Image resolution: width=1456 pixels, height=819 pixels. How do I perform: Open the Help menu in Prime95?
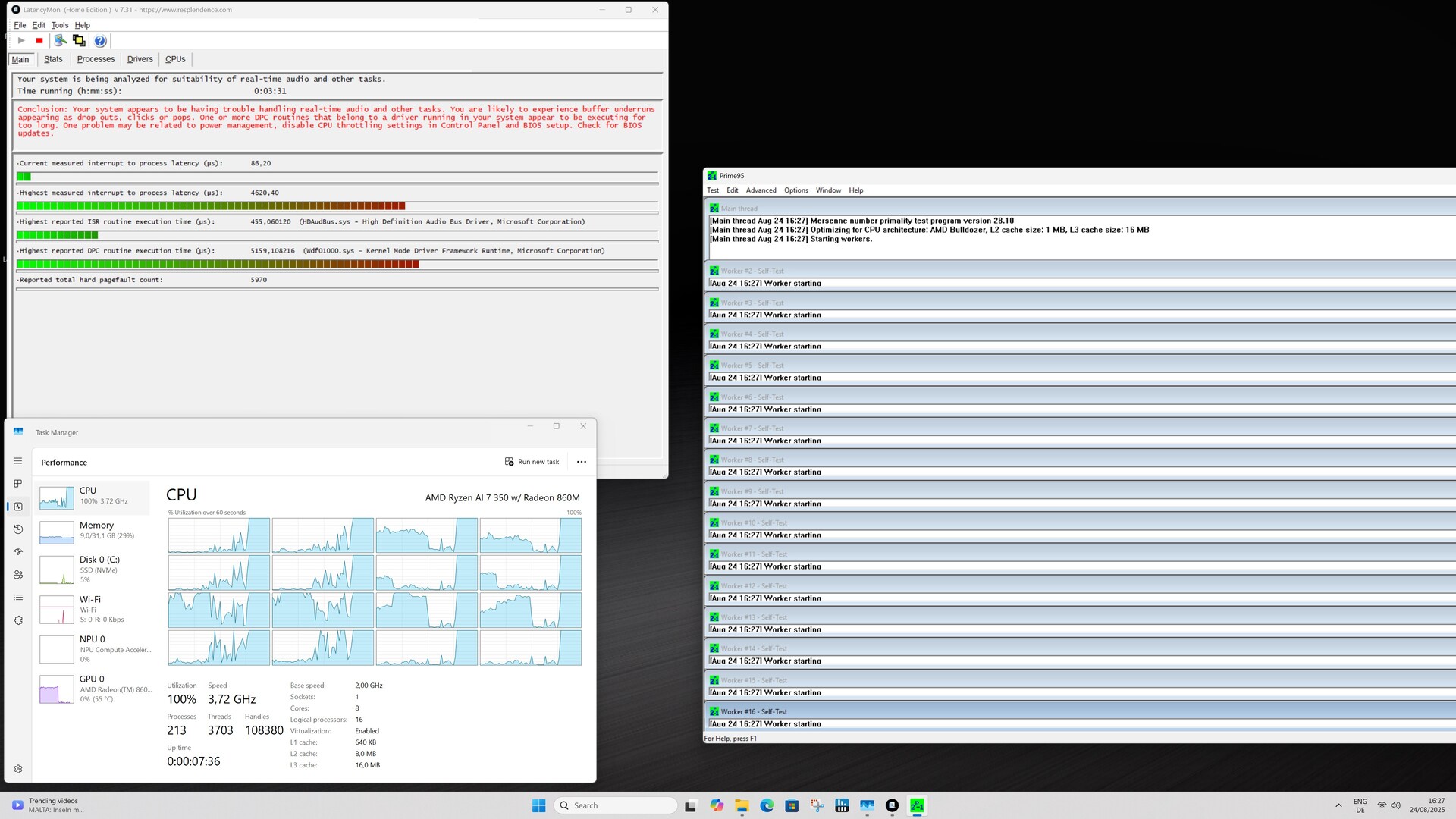pos(855,190)
